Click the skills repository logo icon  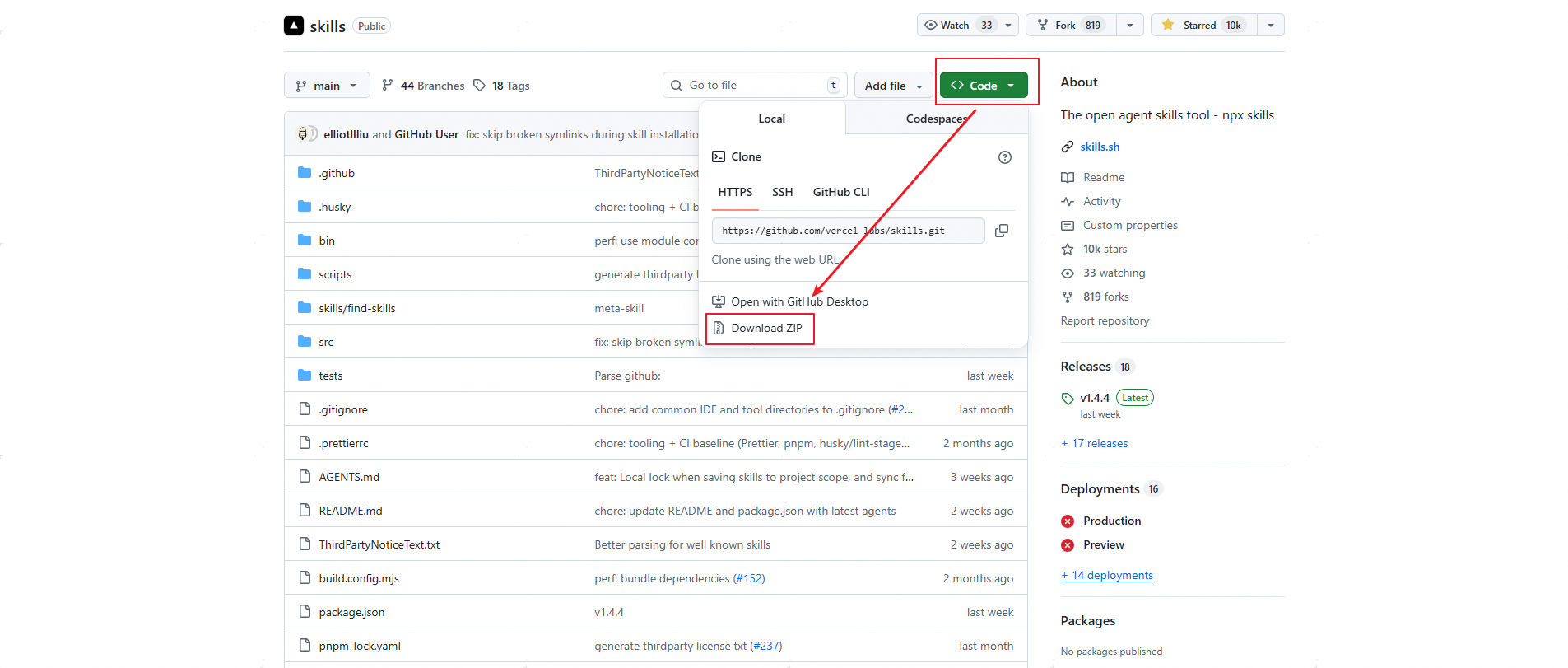[294, 26]
